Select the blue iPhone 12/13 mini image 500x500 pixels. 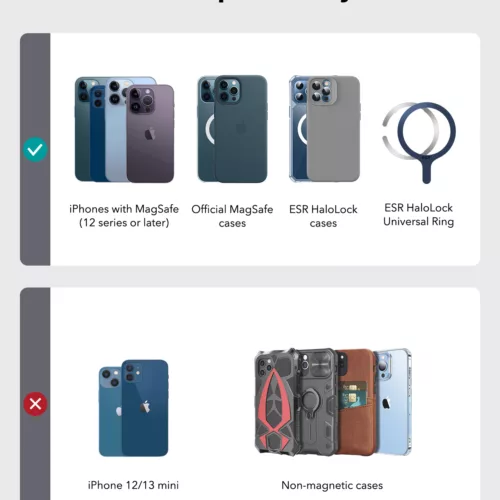[x=134, y=408]
